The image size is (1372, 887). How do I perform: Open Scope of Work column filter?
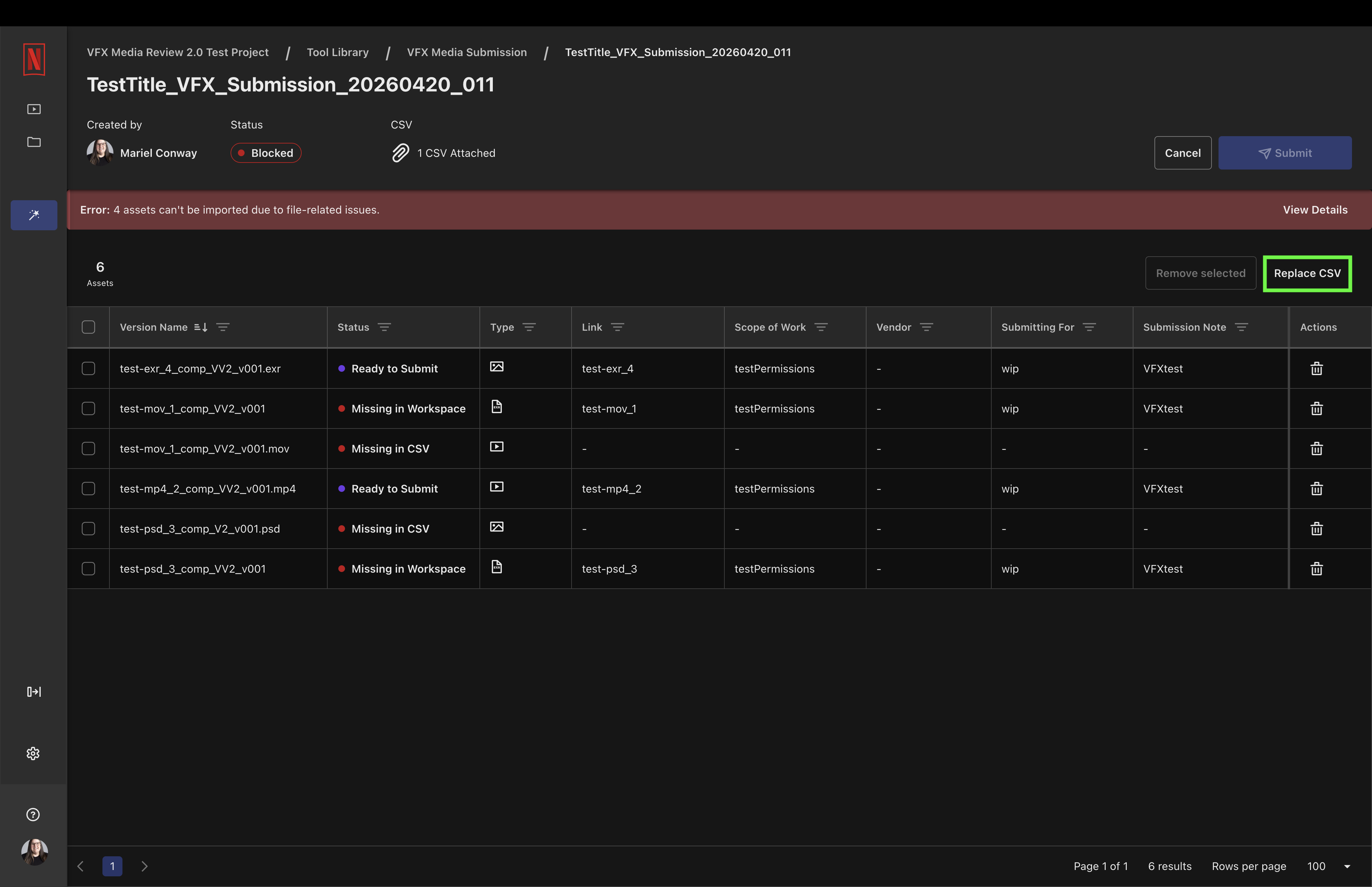821,327
